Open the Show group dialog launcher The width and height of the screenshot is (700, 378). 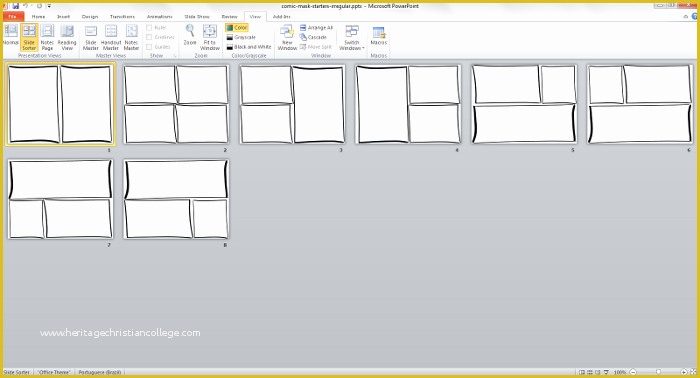point(175,56)
